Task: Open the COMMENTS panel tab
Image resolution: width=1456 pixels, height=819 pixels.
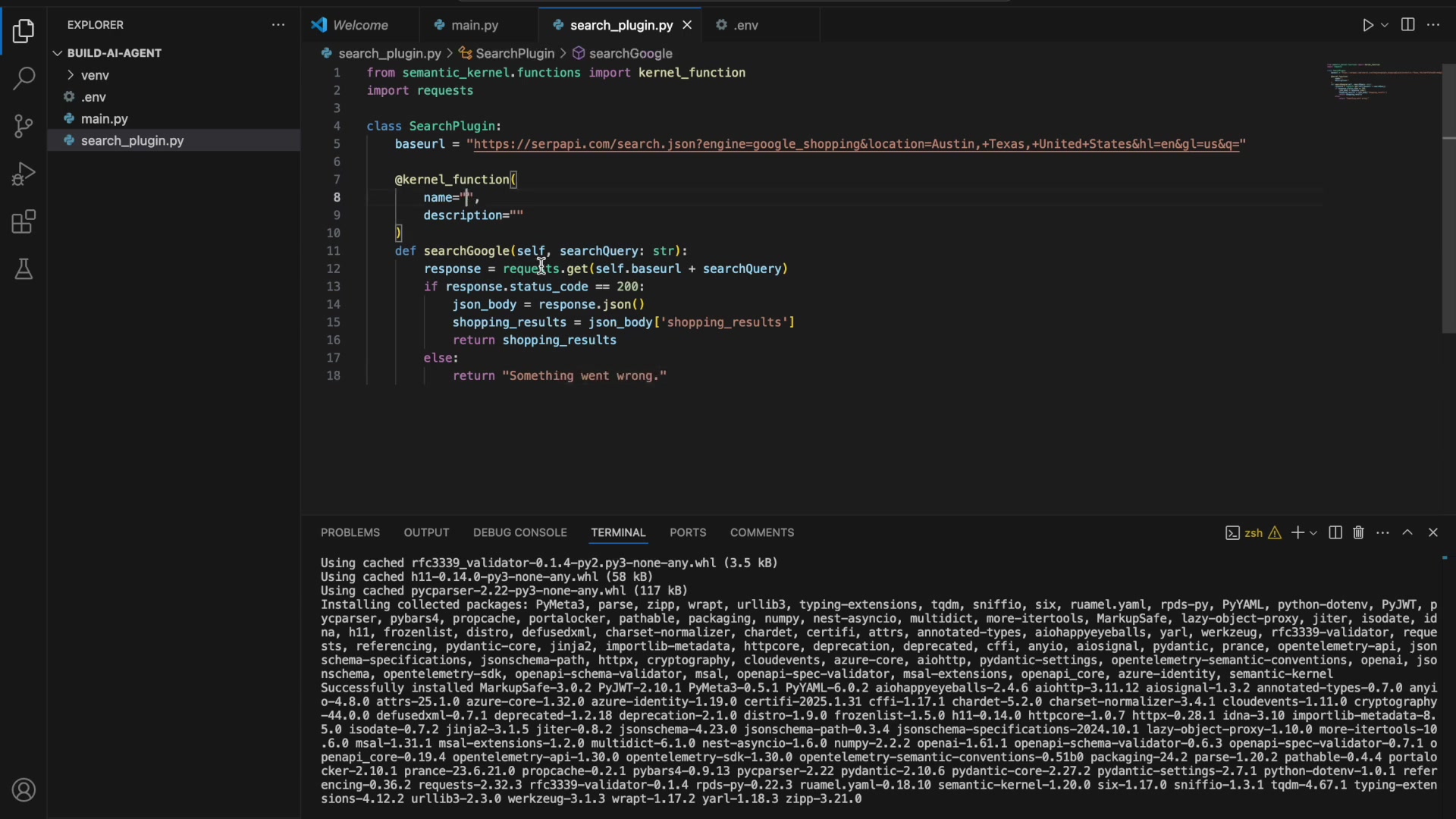Action: pos(762,532)
